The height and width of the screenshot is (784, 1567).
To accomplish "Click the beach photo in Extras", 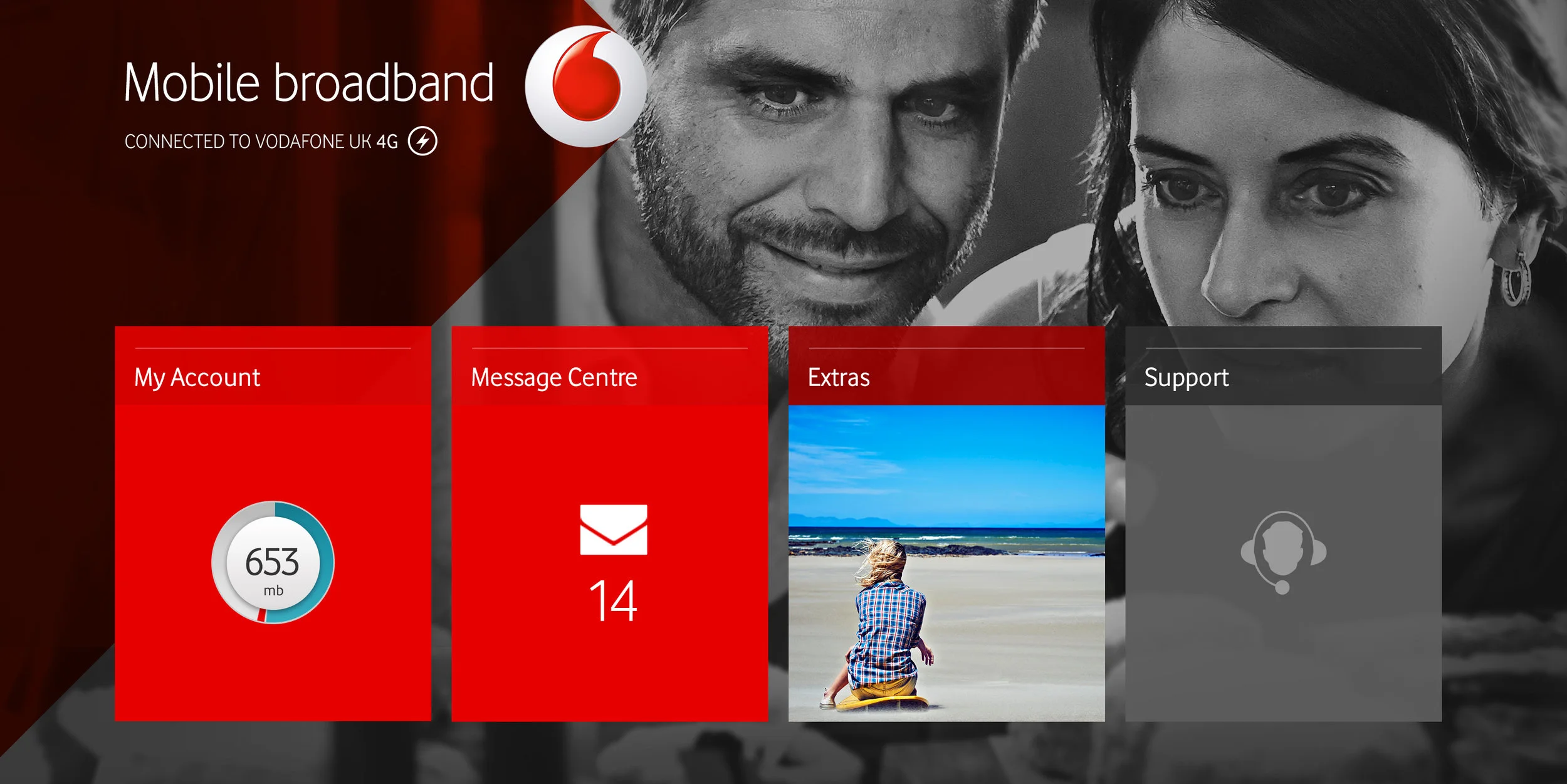I will [x=946, y=563].
